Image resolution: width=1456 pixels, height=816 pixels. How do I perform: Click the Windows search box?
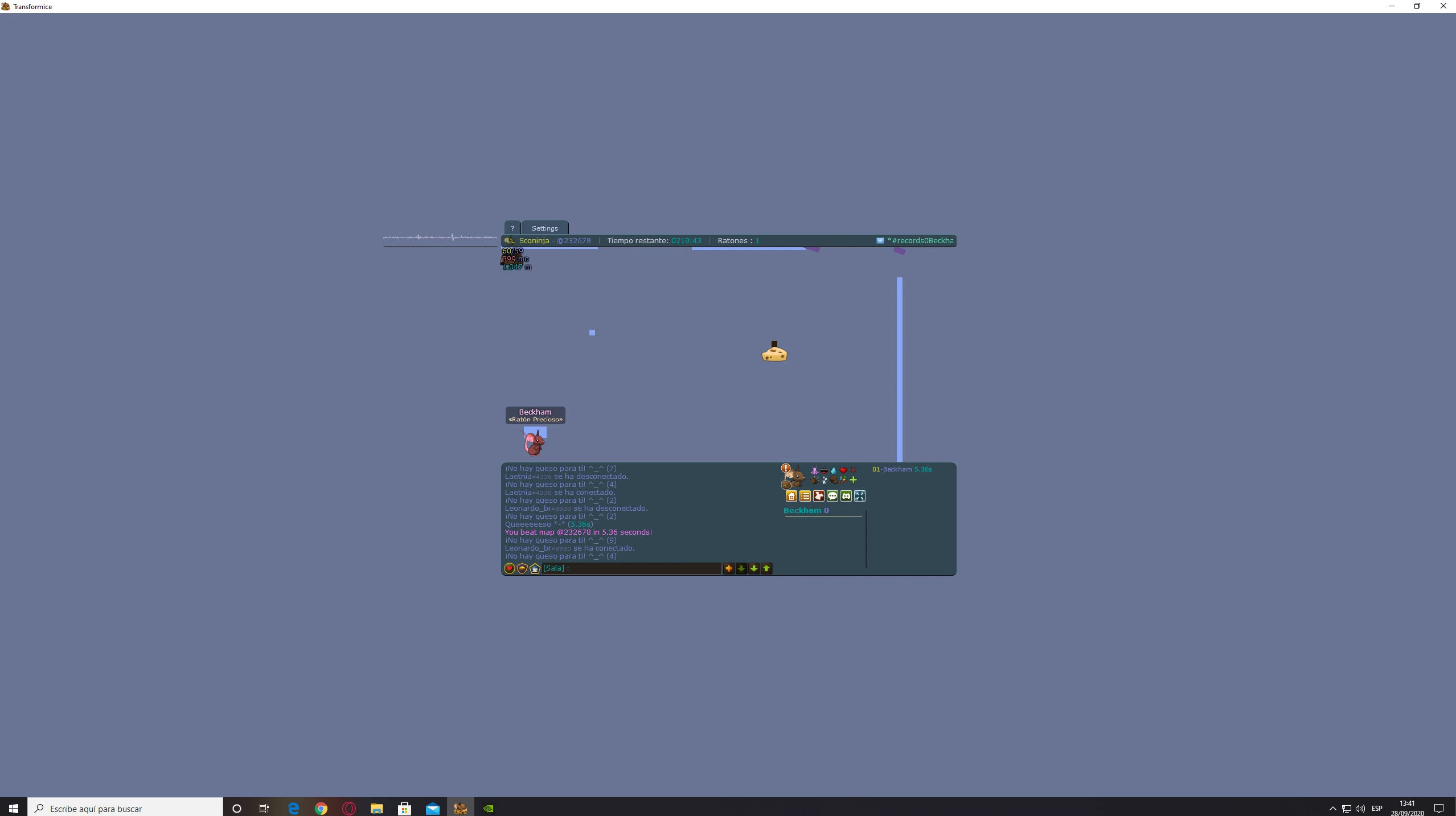pyautogui.click(x=125, y=808)
